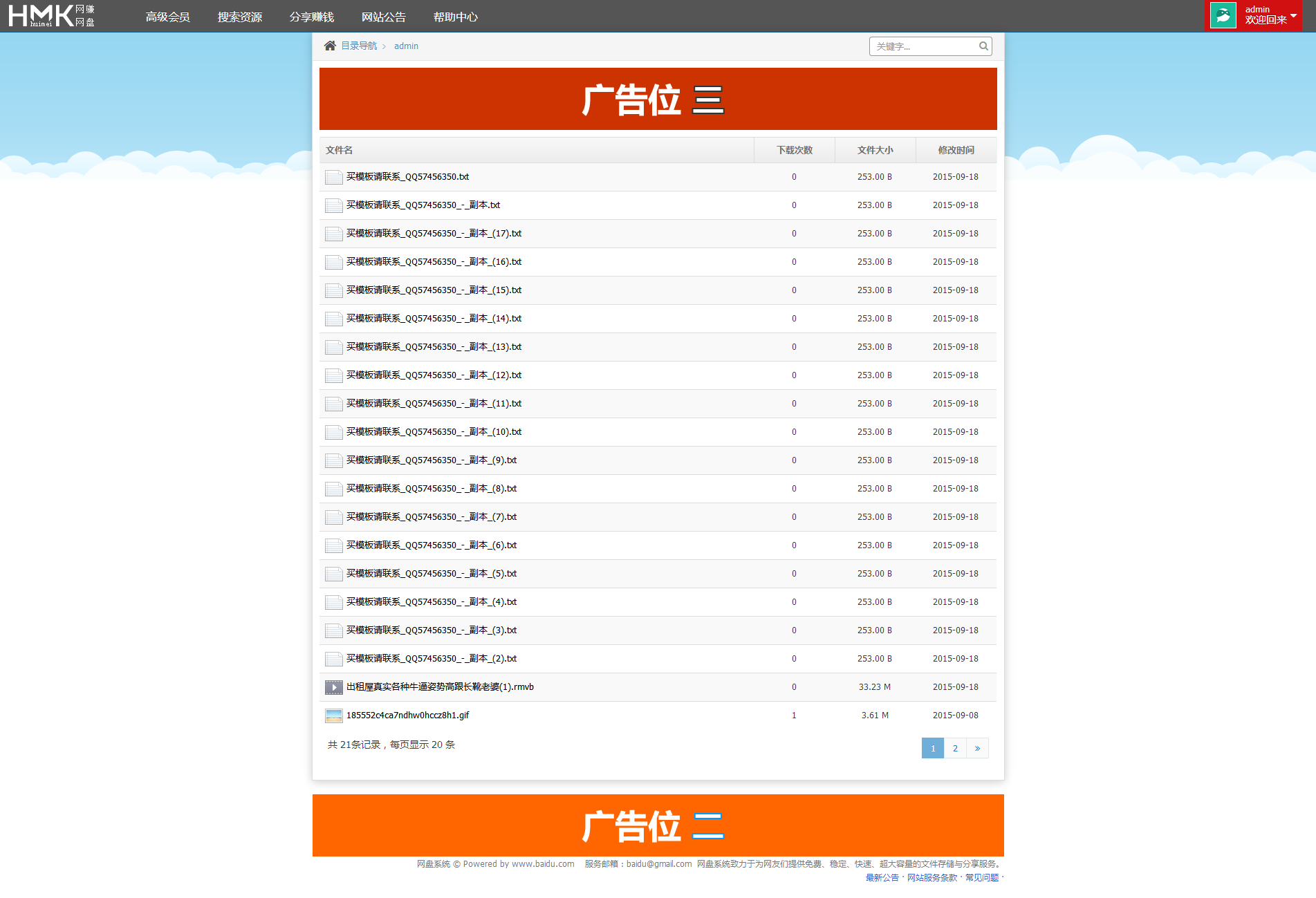1316x898 pixels.
Task: Click the text file icon of 买模板请联系_QQ57456350.txt
Action: pos(333,177)
